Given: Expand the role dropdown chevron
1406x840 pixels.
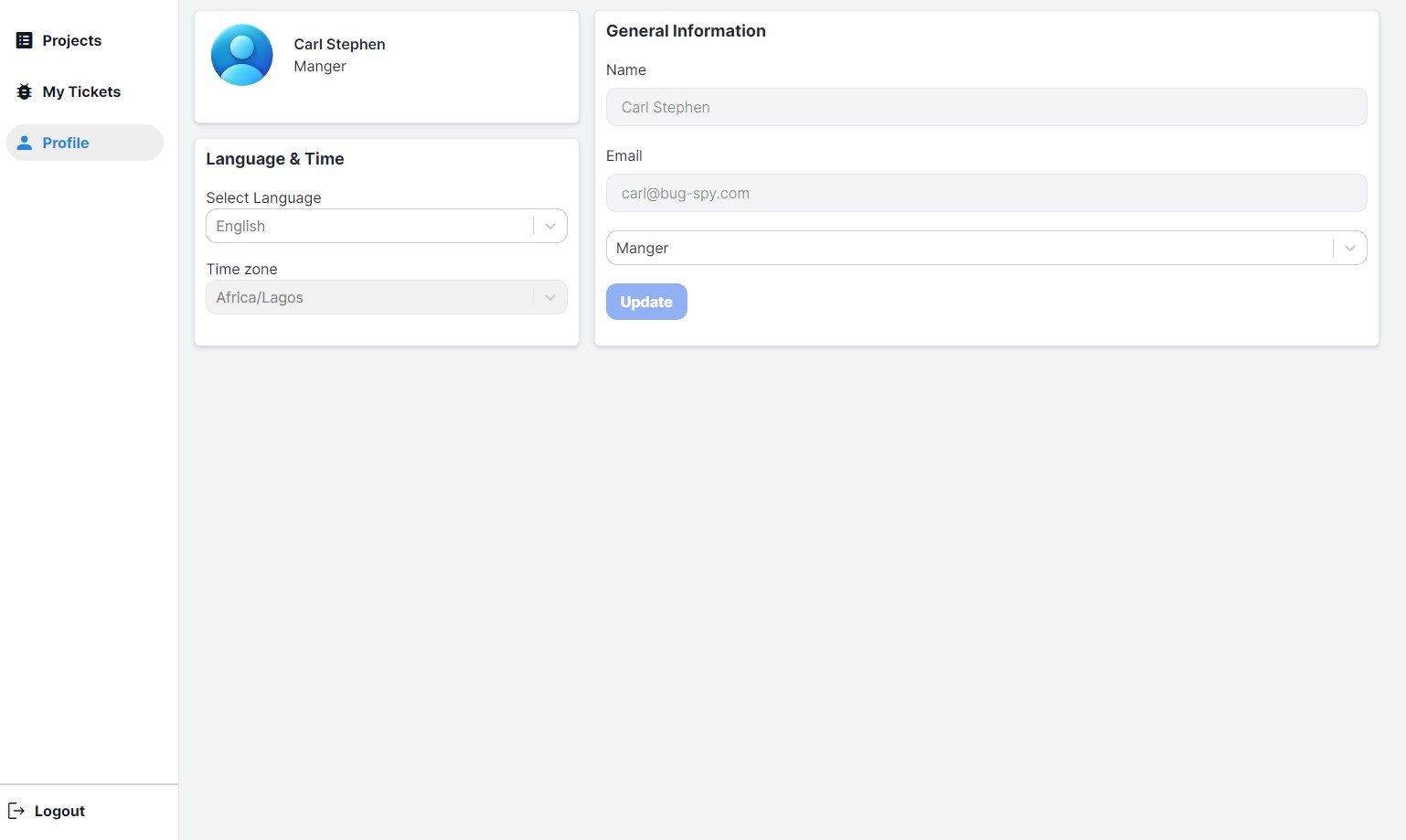Looking at the screenshot, I should (1350, 248).
